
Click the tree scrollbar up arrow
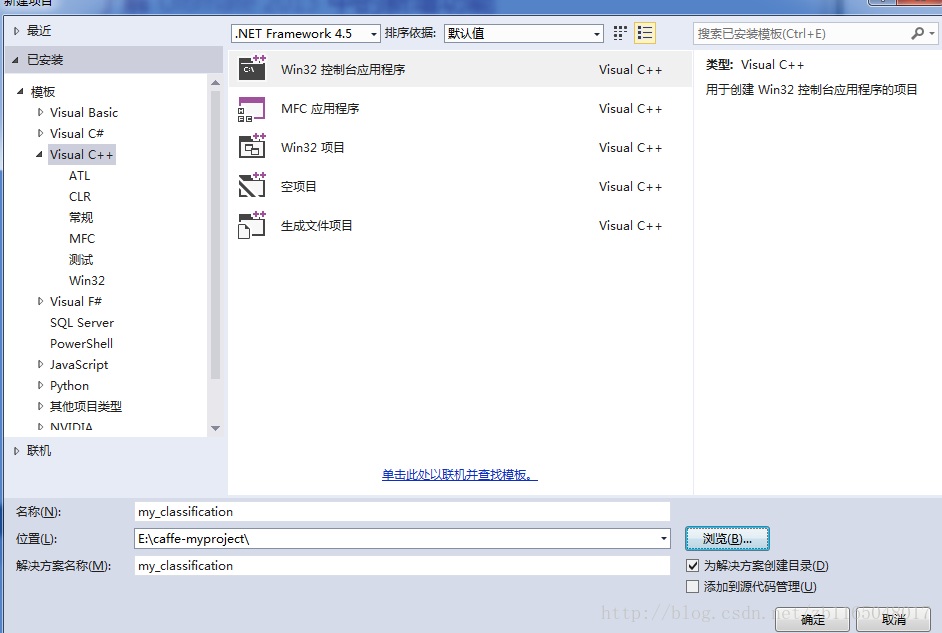[216, 82]
